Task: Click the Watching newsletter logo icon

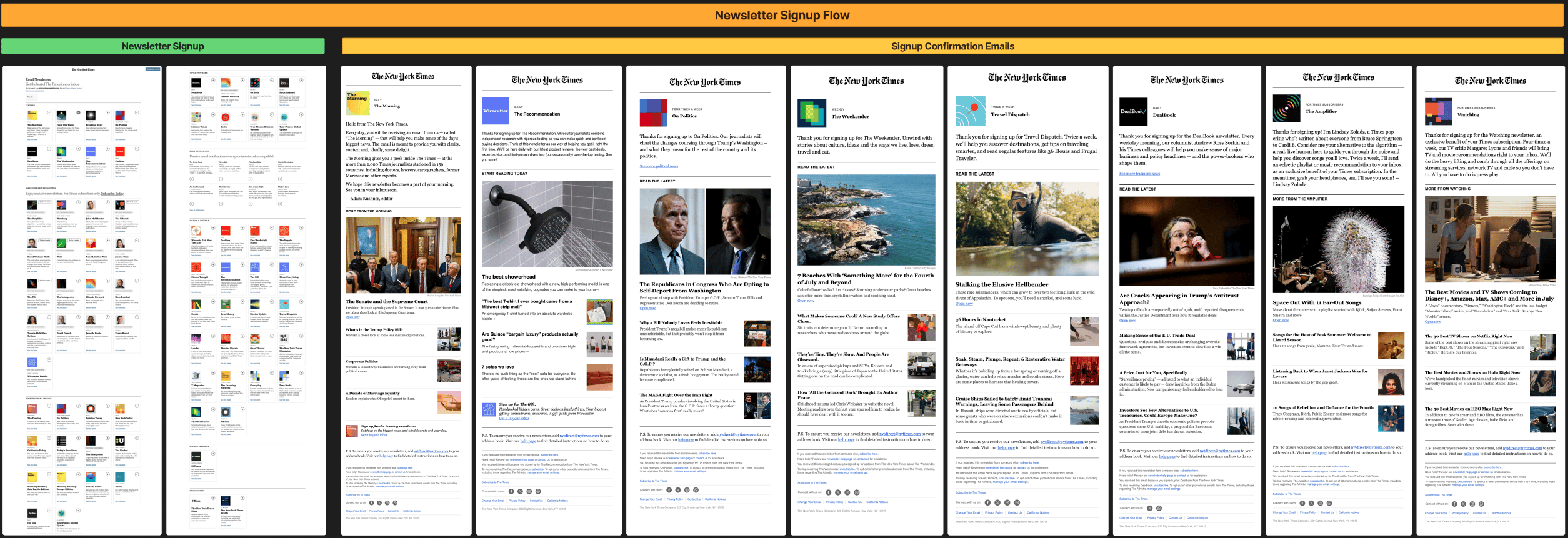Action: pyautogui.click(x=1439, y=112)
